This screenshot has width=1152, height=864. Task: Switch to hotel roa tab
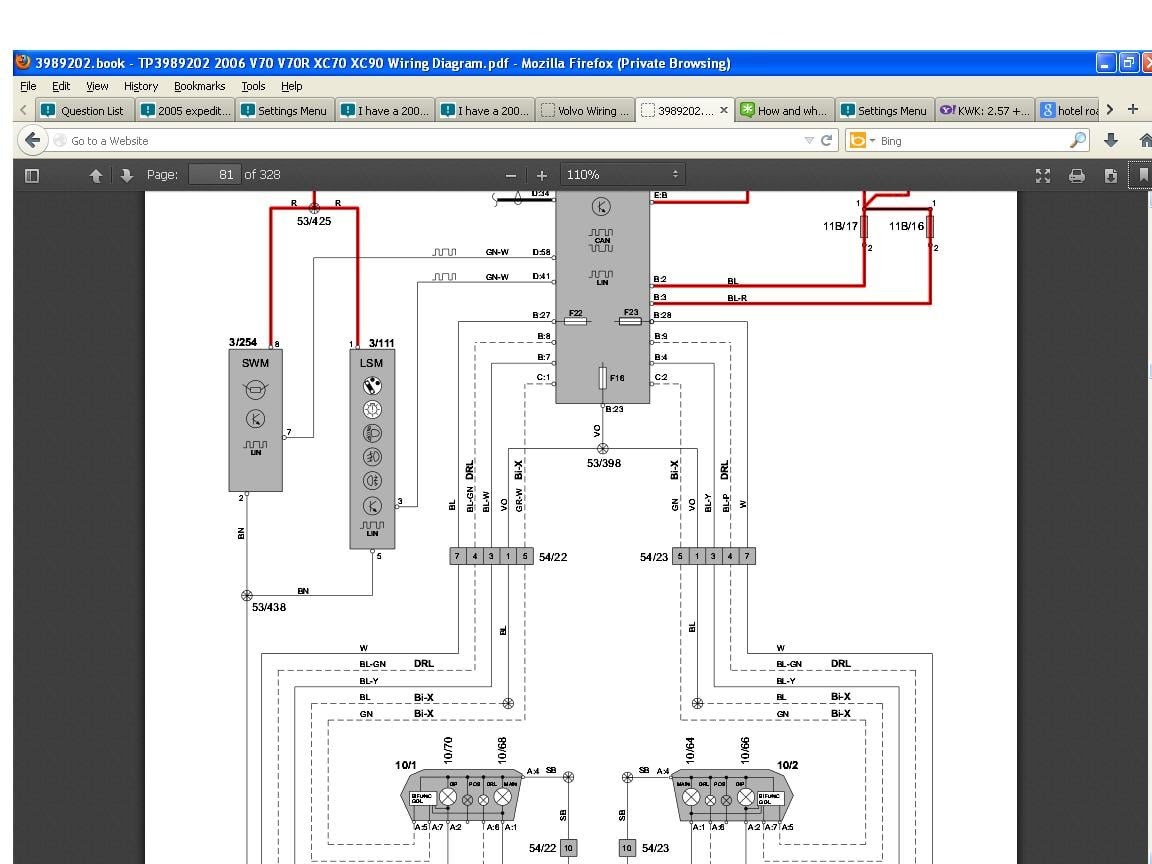1068,110
